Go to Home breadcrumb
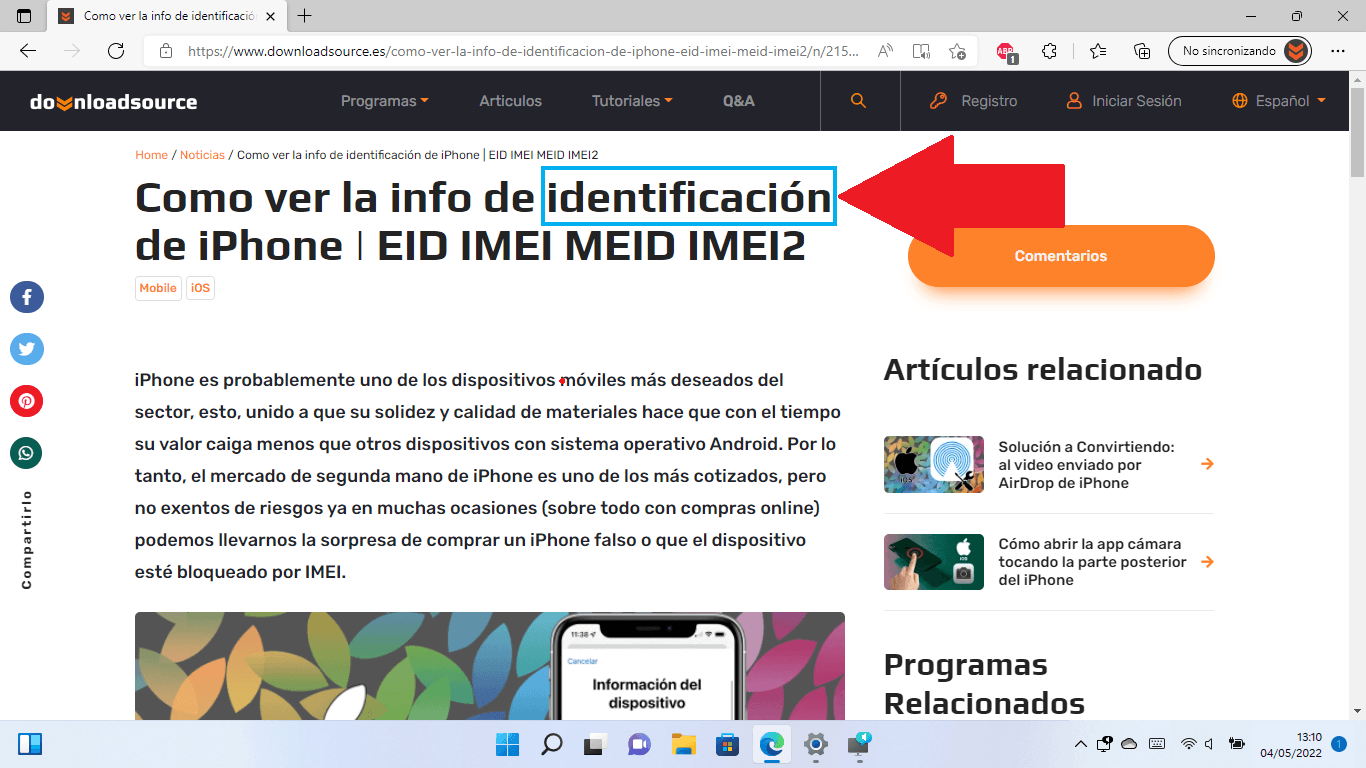This screenshot has width=1366, height=768. click(x=151, y=155)
